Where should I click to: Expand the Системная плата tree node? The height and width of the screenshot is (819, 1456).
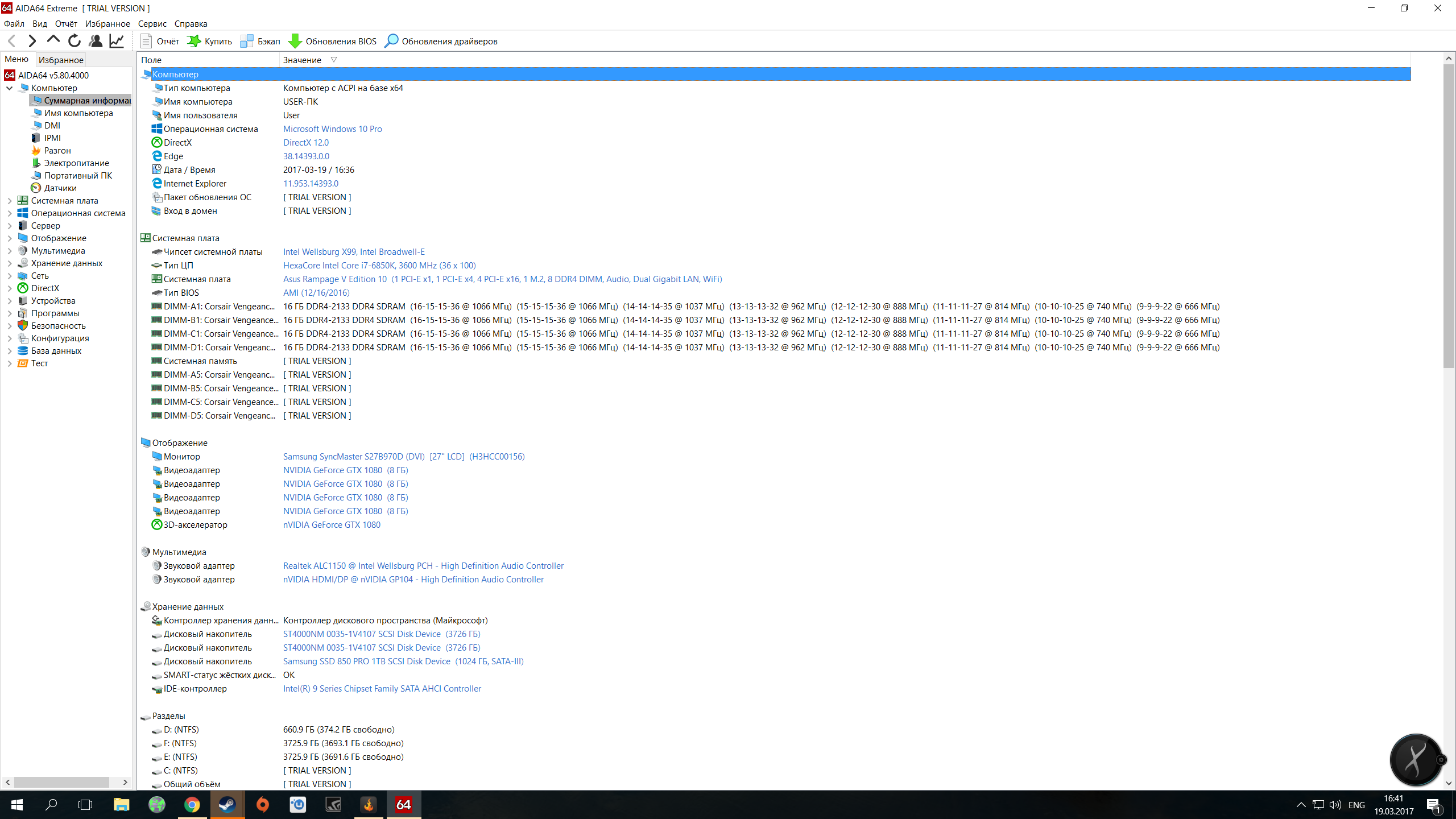click(9, 201)
